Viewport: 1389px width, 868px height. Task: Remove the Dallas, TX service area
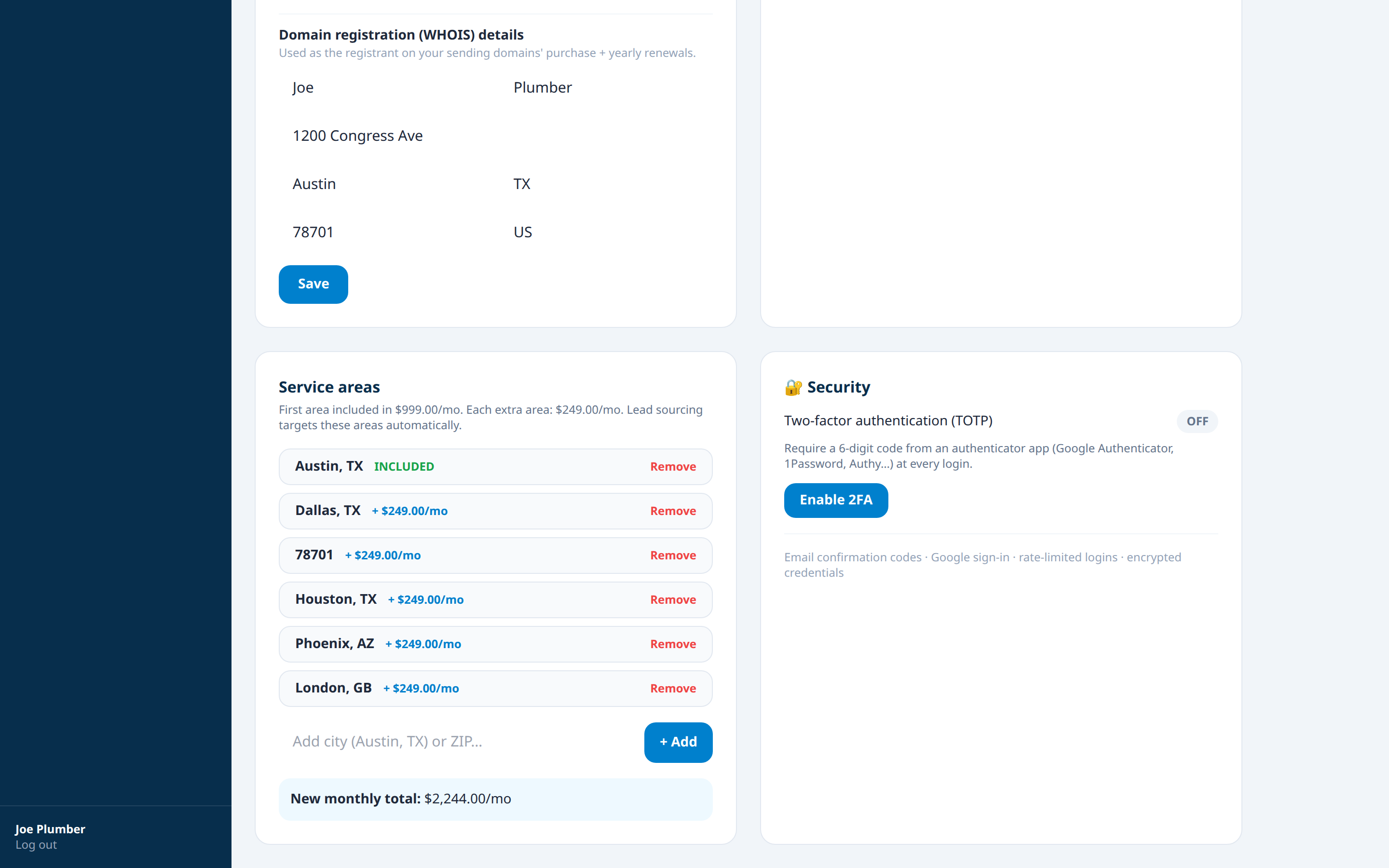pyautogui.click(x=673, y=511)
